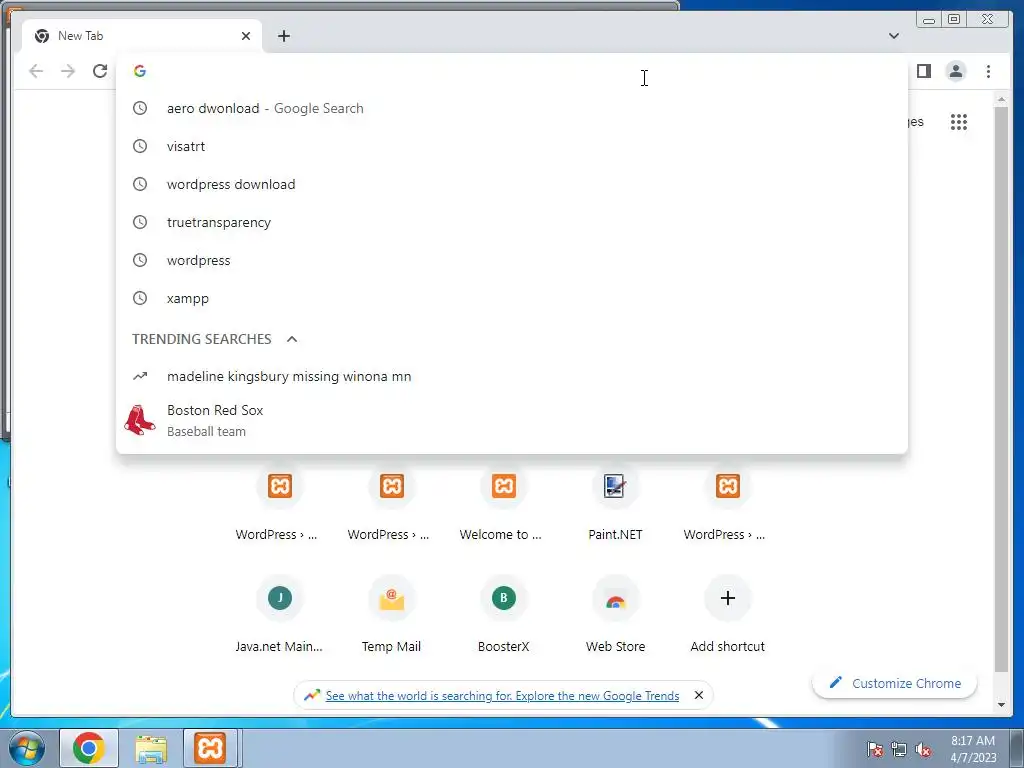Open the Explore the new Google Trends link
The image size is (1024, 768).
[502, 696]
